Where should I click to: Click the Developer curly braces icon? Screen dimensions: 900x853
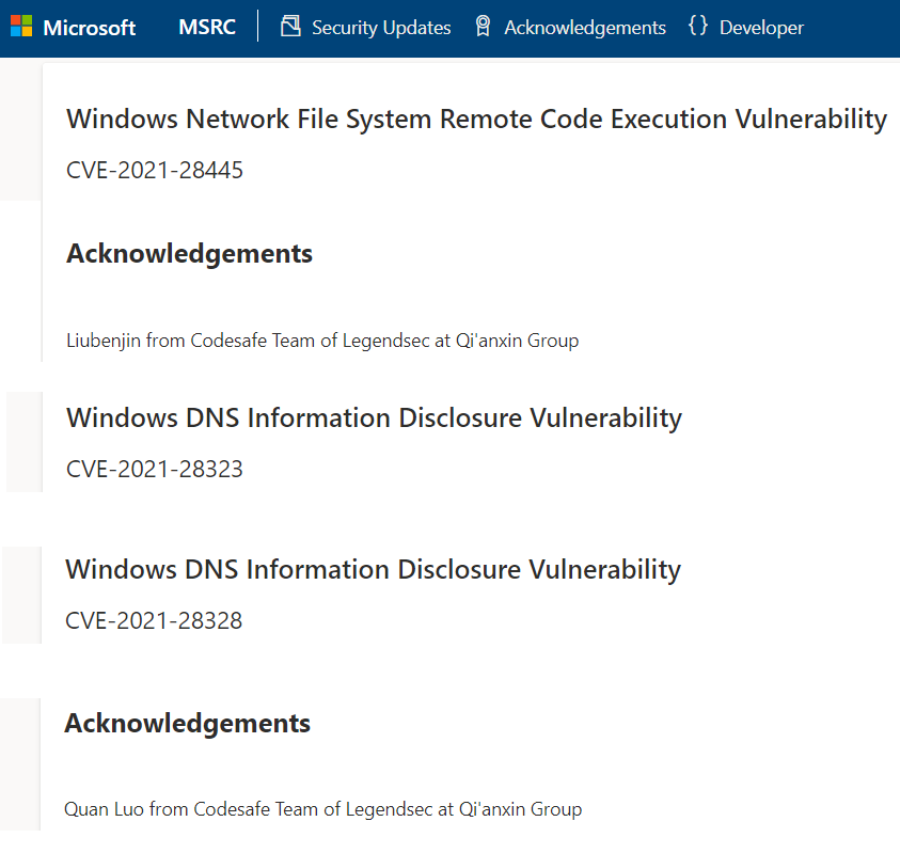[698, 26]
